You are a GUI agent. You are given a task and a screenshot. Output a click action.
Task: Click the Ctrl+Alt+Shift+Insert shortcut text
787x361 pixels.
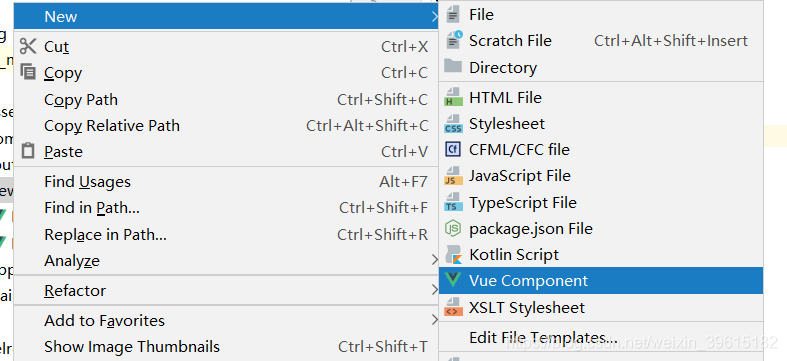pyautogui.click(x=671, y=41)
